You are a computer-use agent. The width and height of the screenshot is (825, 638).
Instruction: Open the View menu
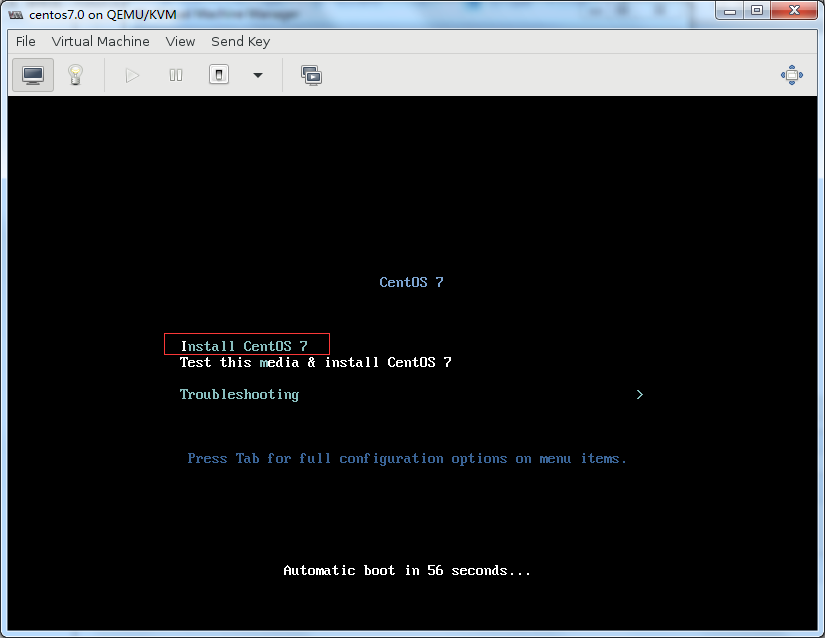[x=180, y=42]
